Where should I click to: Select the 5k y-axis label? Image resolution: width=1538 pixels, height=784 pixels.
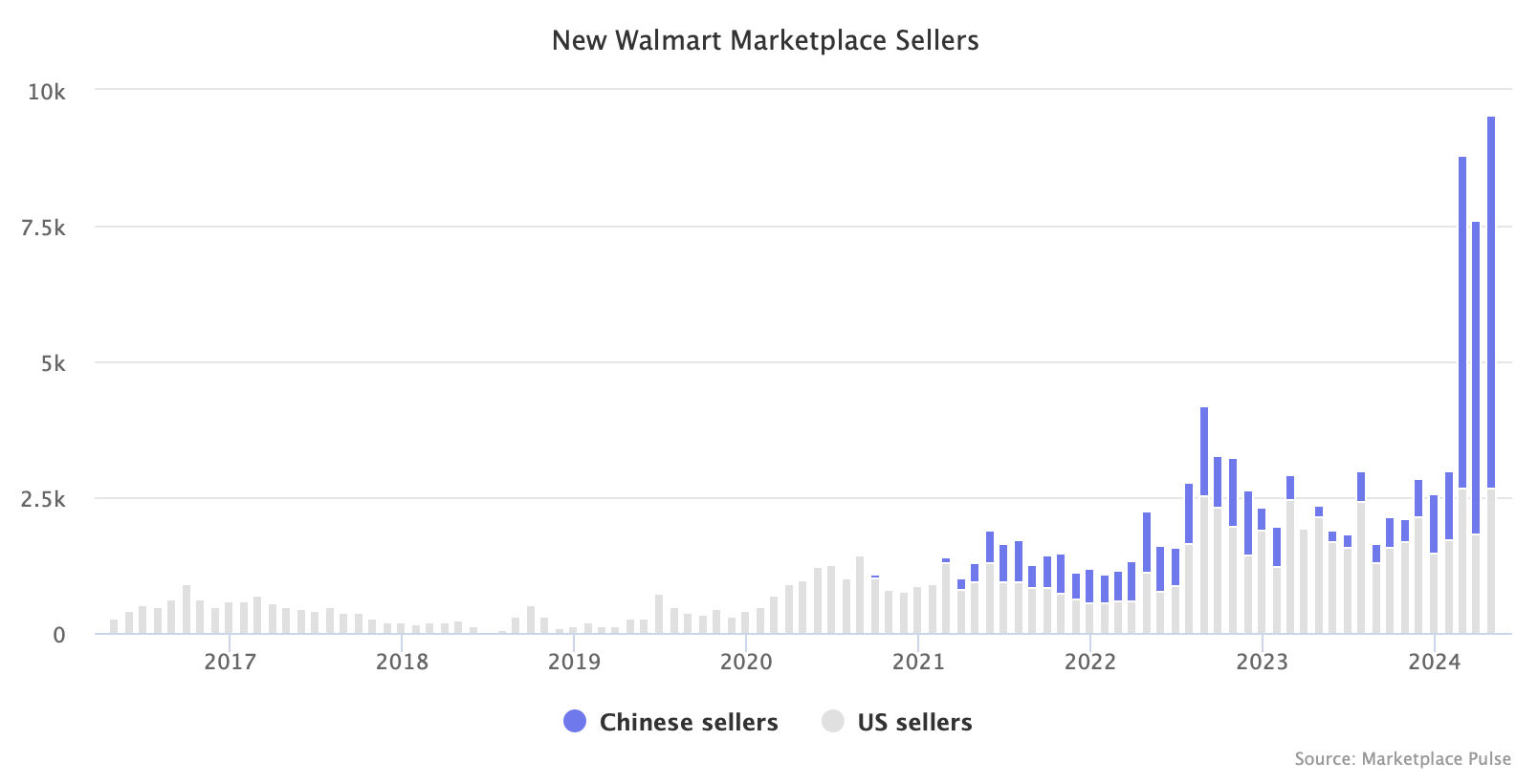[53, 363]
